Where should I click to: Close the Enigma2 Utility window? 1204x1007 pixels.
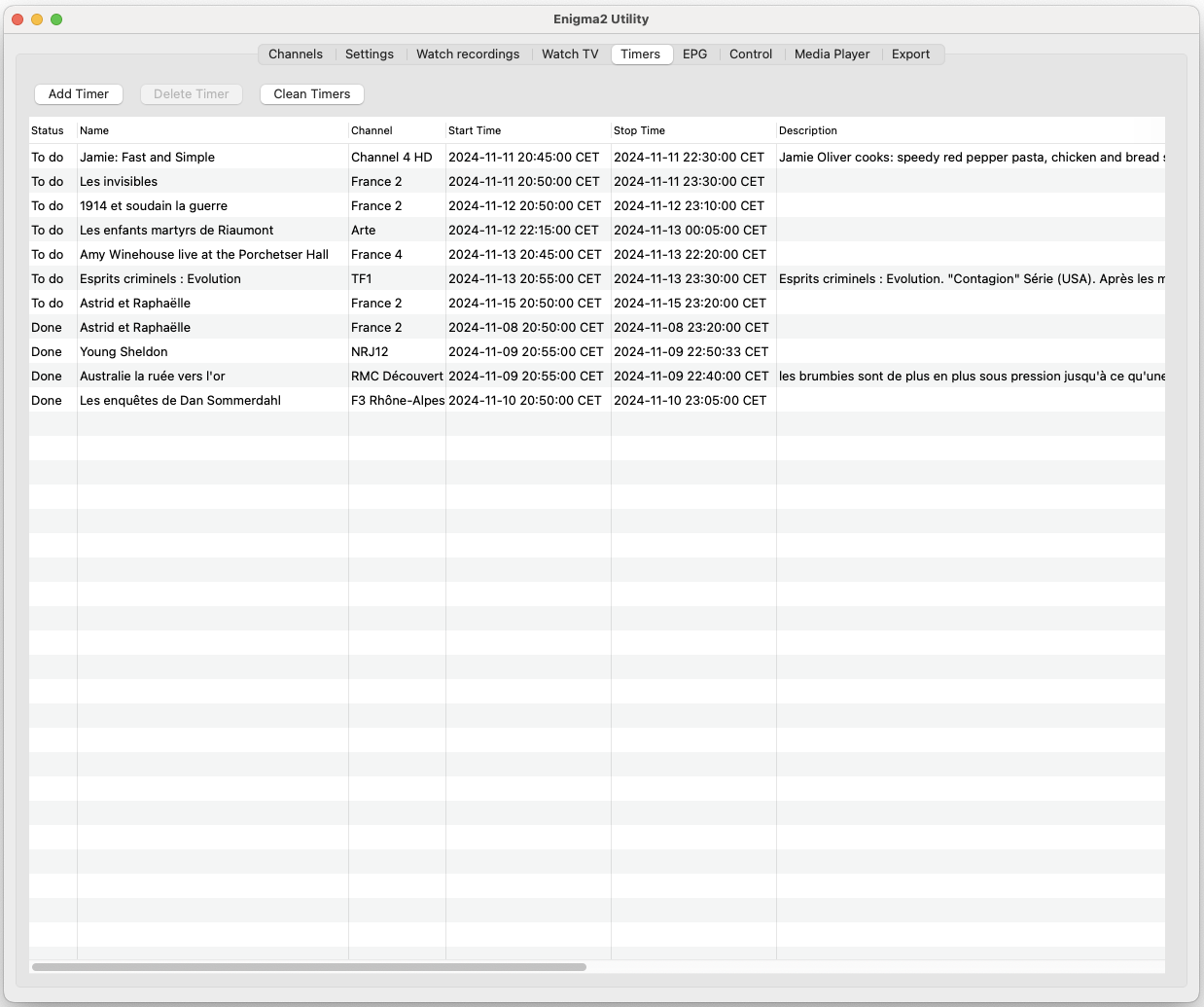pyautogui.click(x=18, y=19)
